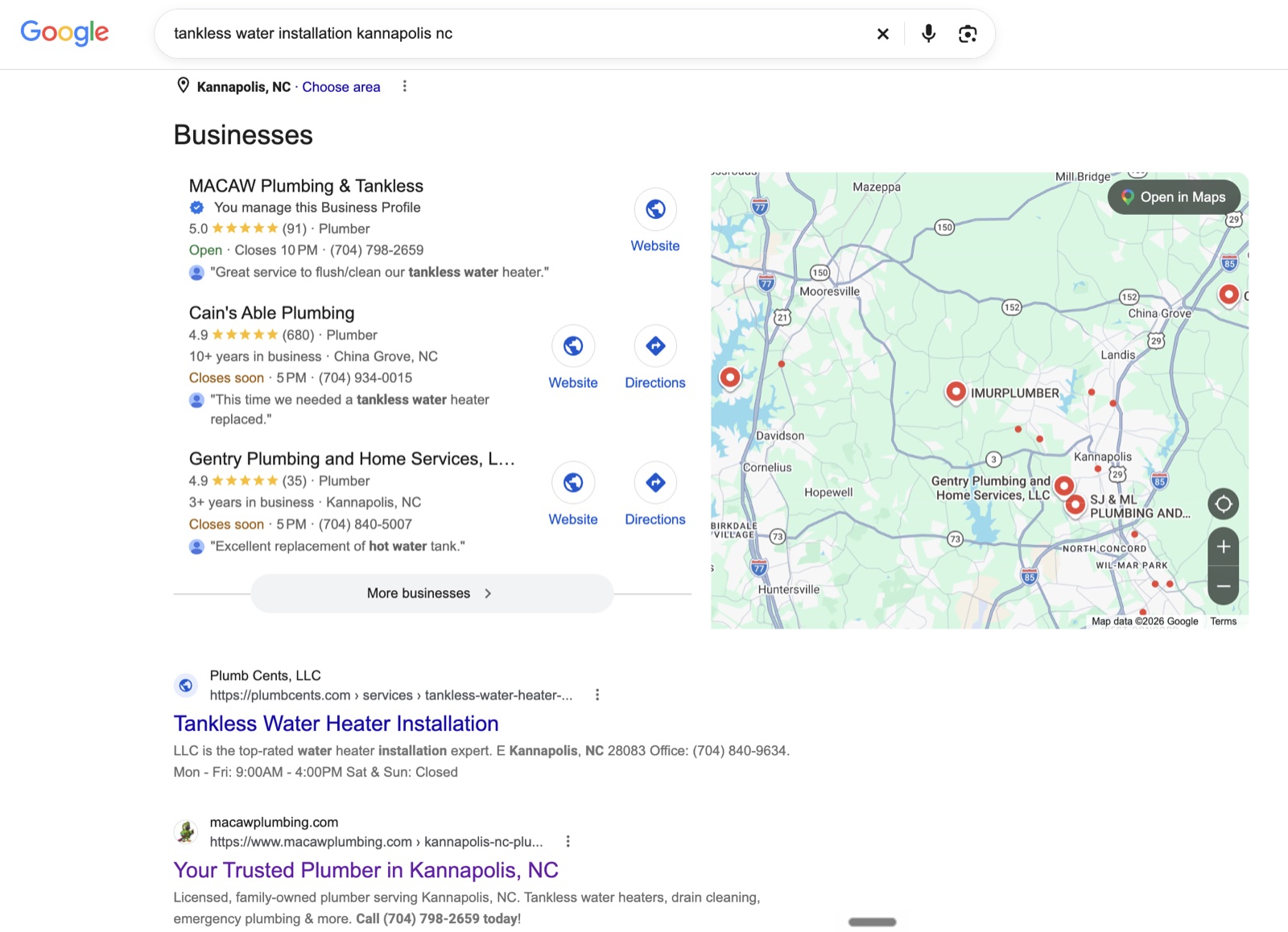Get directions to Gentry Plumbing

[x=655, y=483]
